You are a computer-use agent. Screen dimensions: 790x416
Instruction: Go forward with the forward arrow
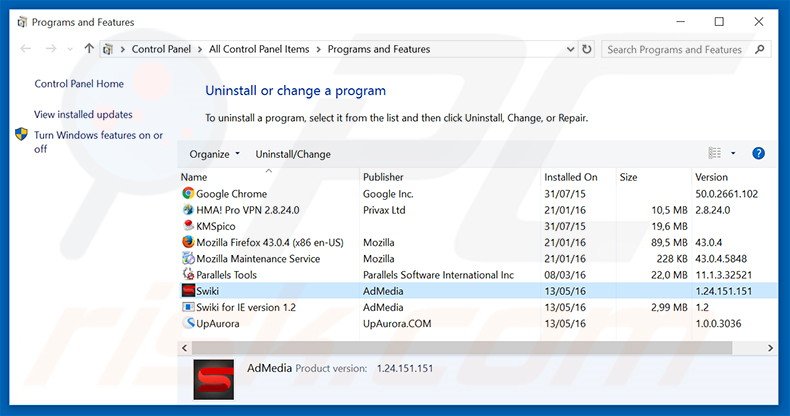(x=51, y=49)
